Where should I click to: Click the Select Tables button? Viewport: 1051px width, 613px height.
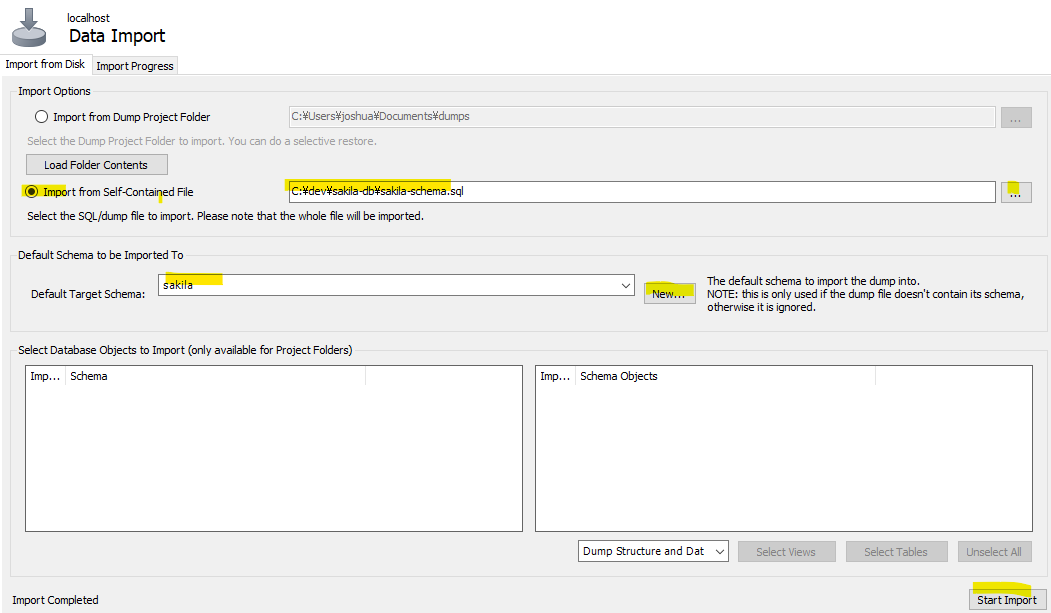[896, 551]
